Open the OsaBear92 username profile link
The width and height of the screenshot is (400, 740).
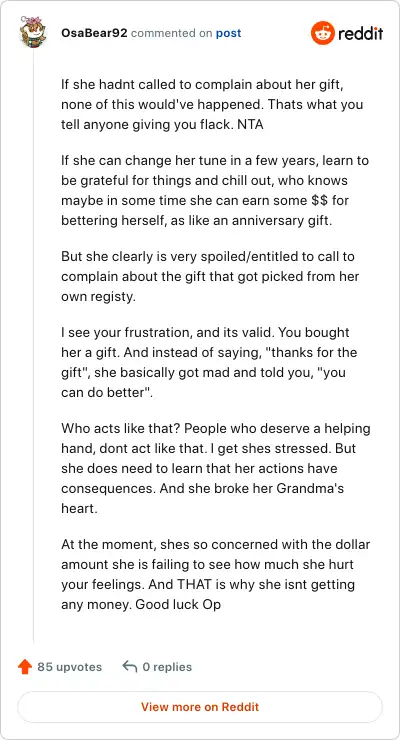(94, 33)
